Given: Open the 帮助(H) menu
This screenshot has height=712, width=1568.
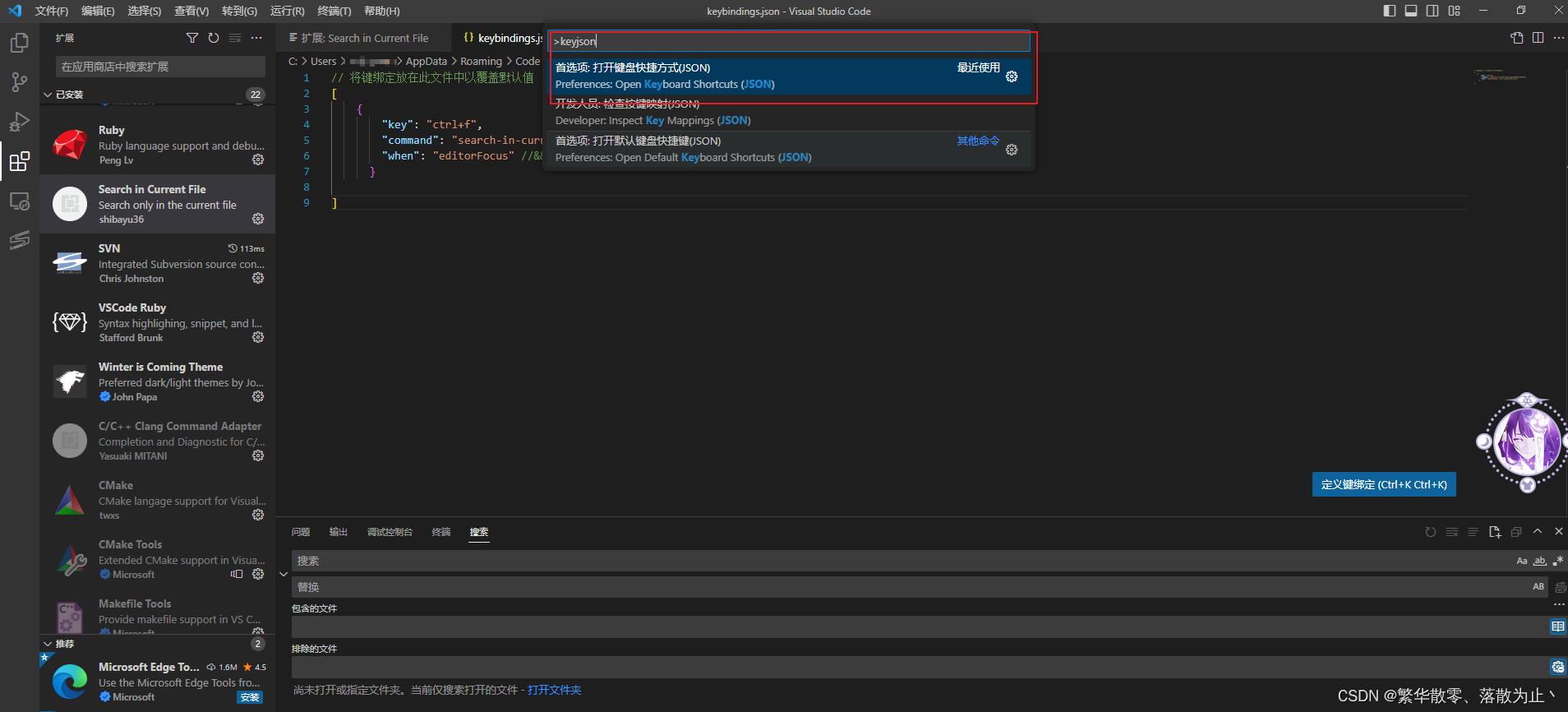Looking at the screenshot, I should coord(382,11).
